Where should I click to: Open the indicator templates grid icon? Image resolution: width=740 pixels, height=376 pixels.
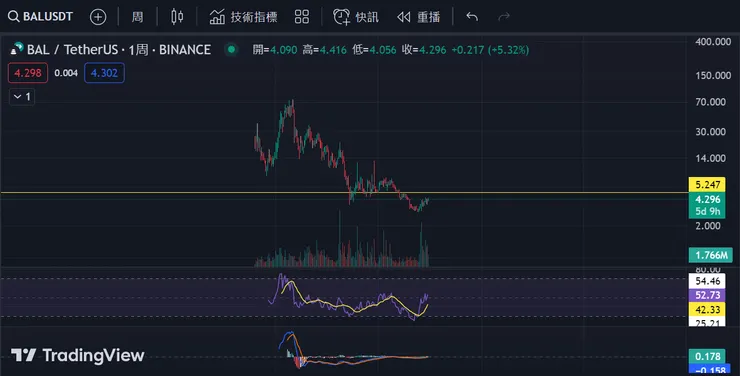point(302,17)
